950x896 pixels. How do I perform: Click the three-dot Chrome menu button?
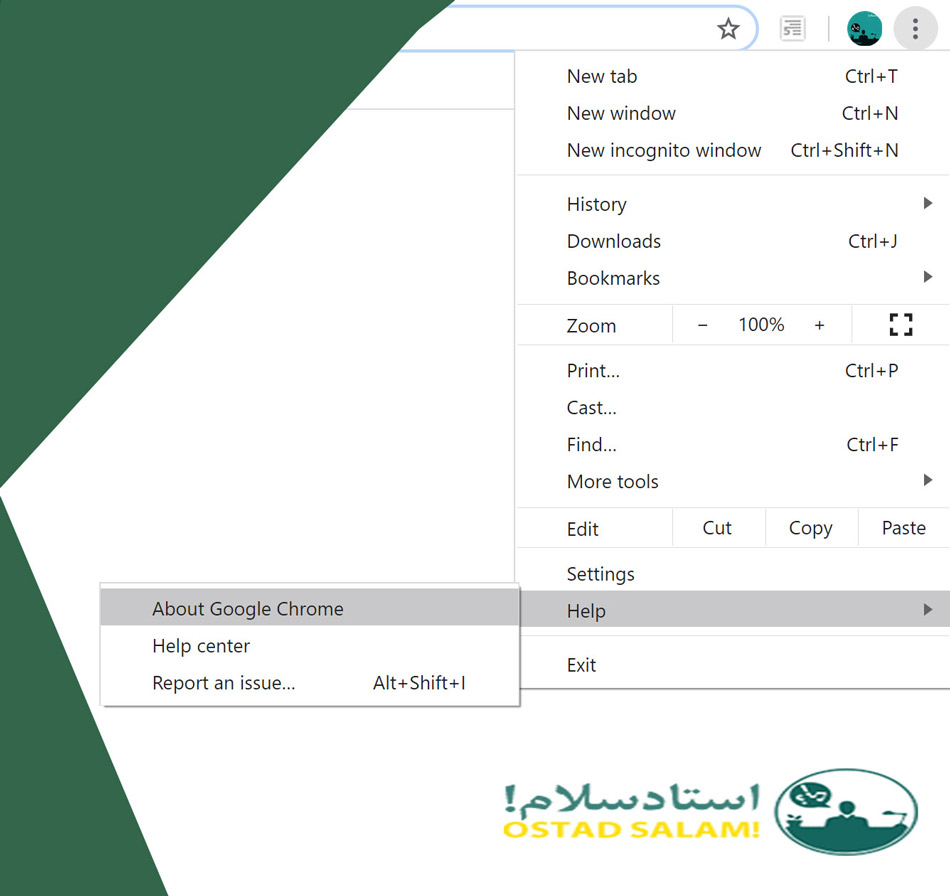(x=915, y=29)
